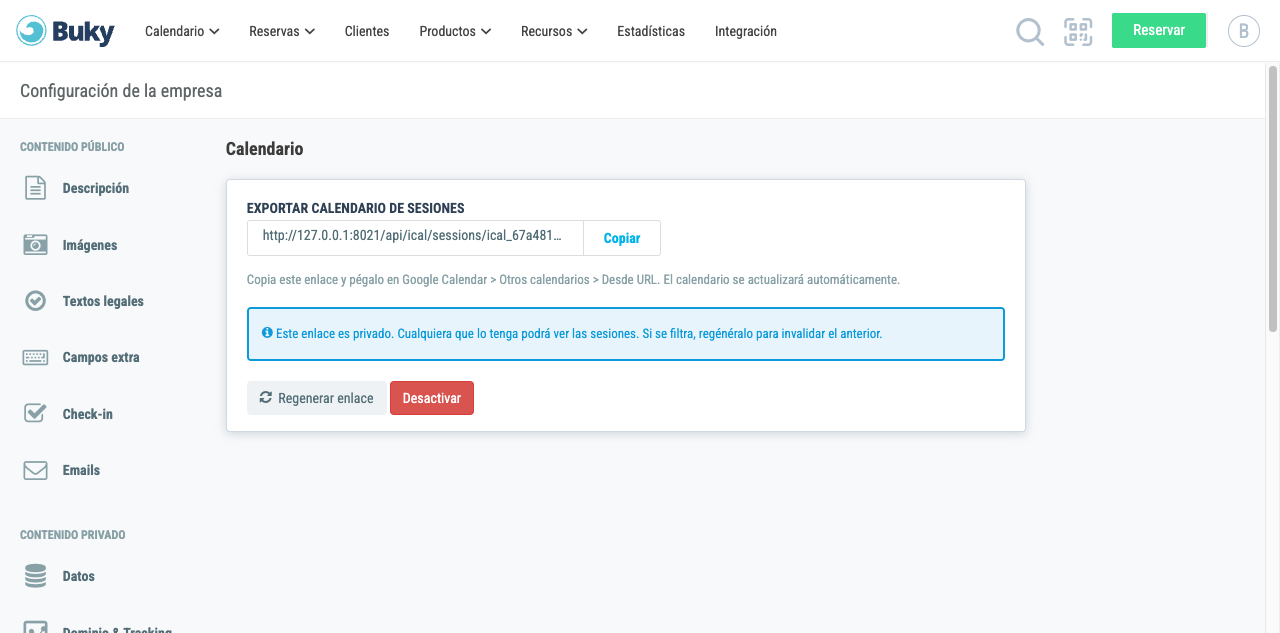
Task: Click the info icon in the privacy notice
Action: tap(267, 333)
